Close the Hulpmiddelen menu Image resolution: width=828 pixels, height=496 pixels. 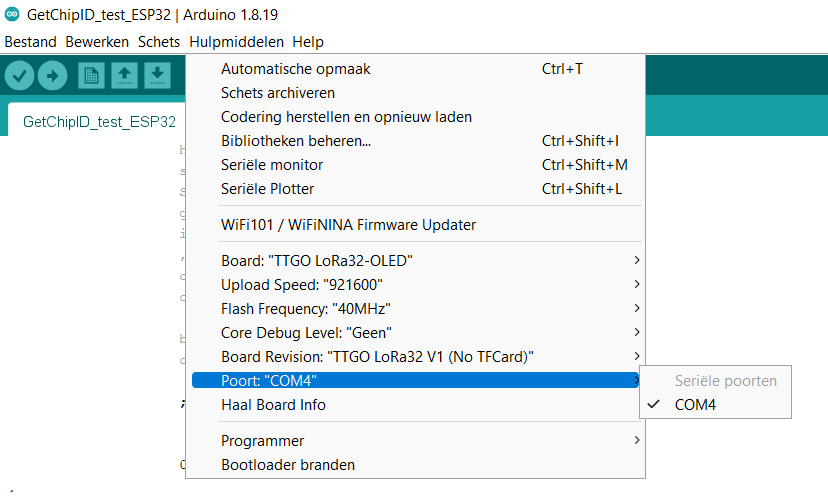pyautogui.click(x=237, y=42)
